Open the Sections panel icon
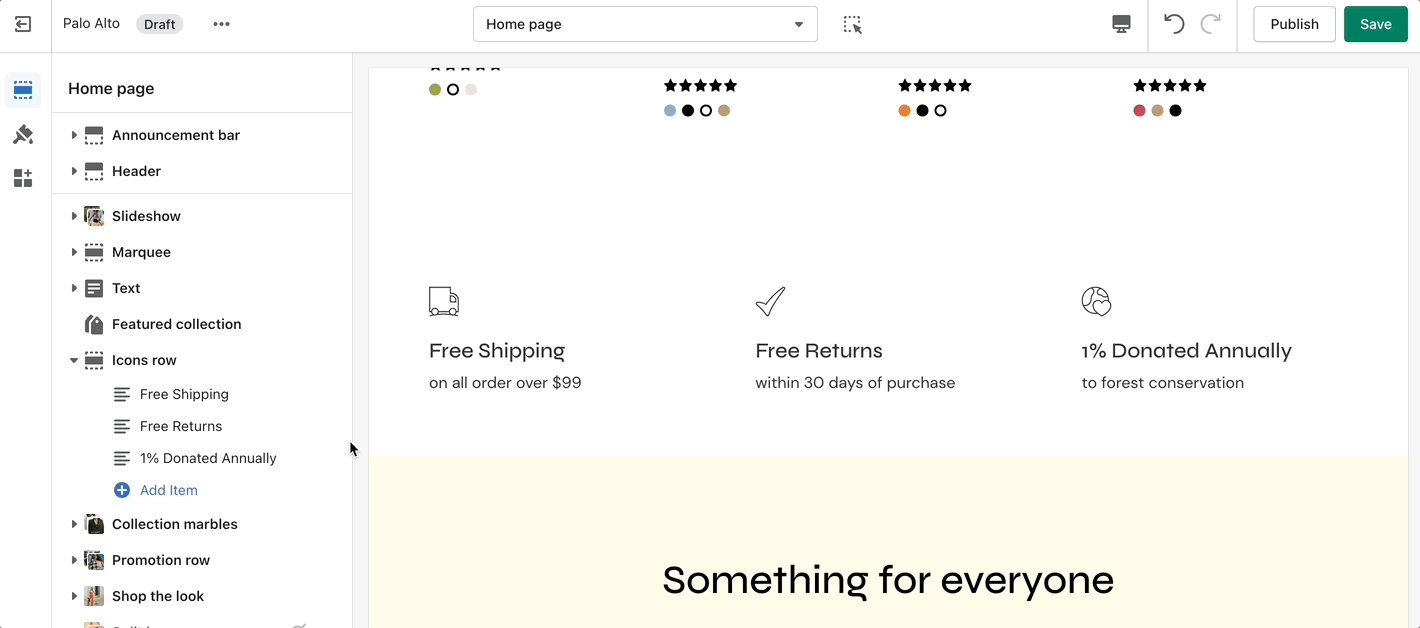 pyautogui.click(x=23, y=90)
